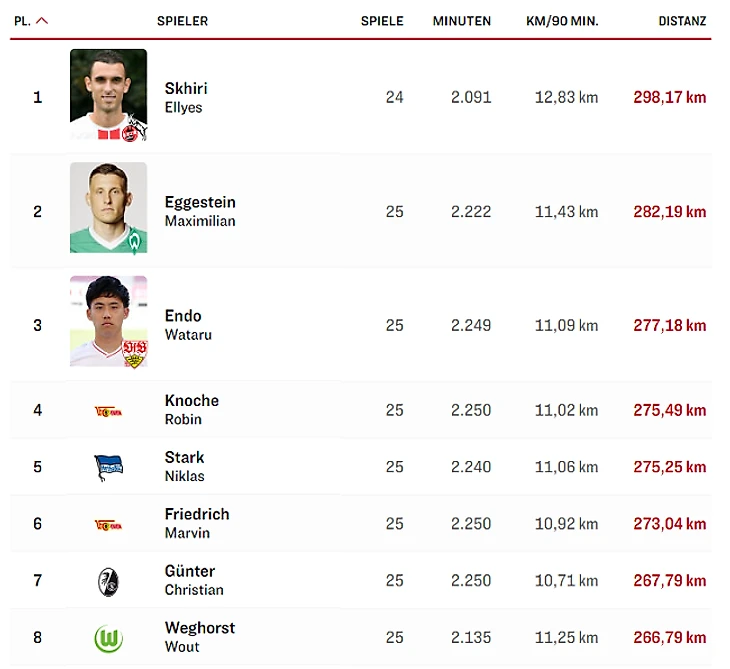
Task: Open Skhiri Ellyes player name link
Action: pos(186,97)
